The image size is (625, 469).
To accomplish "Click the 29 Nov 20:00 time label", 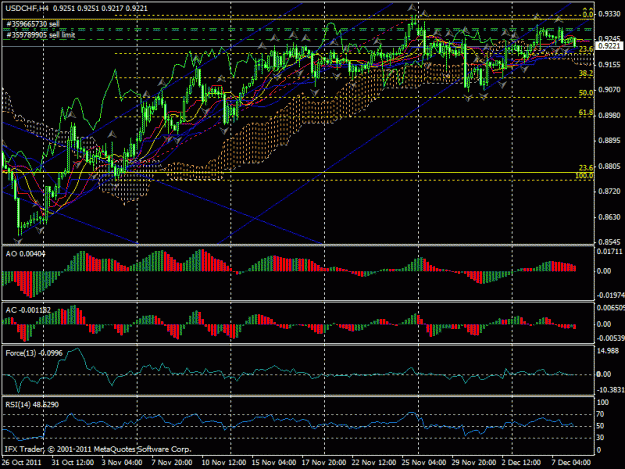I will pos(474,463).
